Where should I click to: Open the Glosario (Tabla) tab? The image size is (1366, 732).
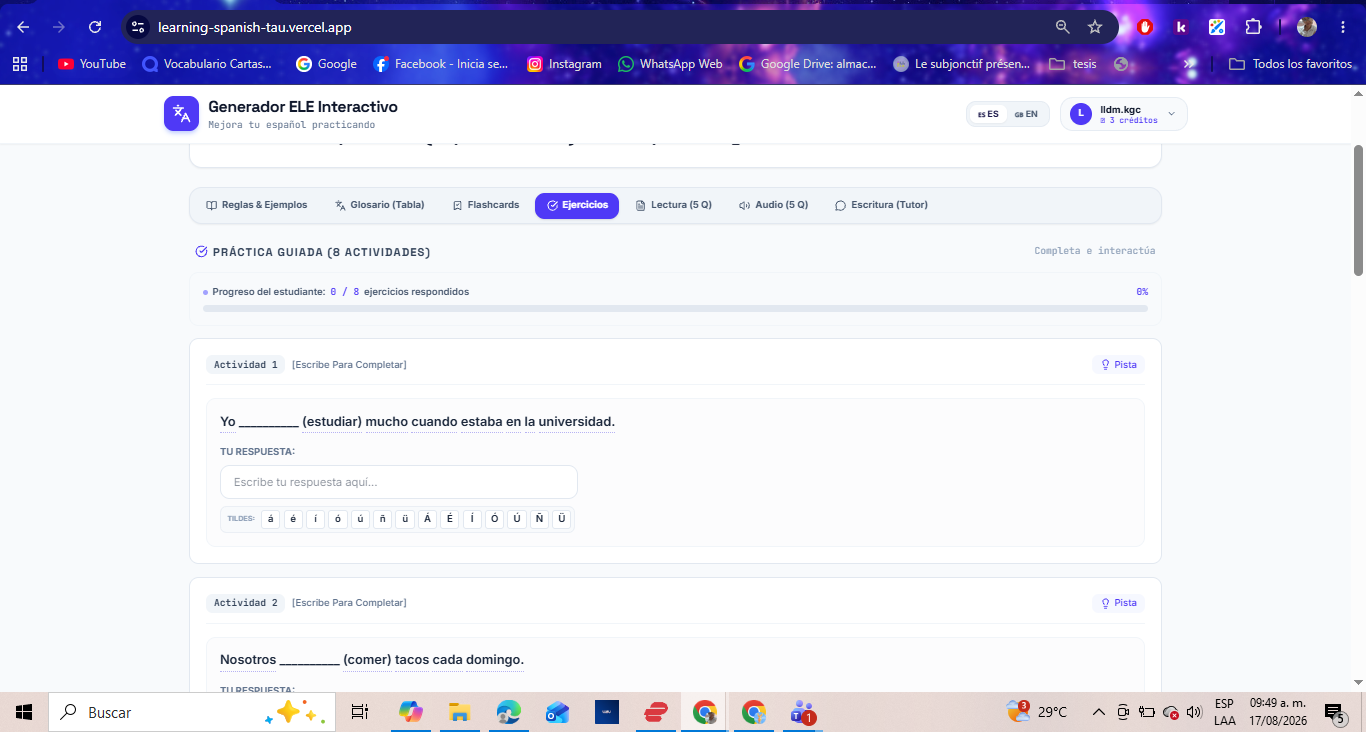point(380,205)
